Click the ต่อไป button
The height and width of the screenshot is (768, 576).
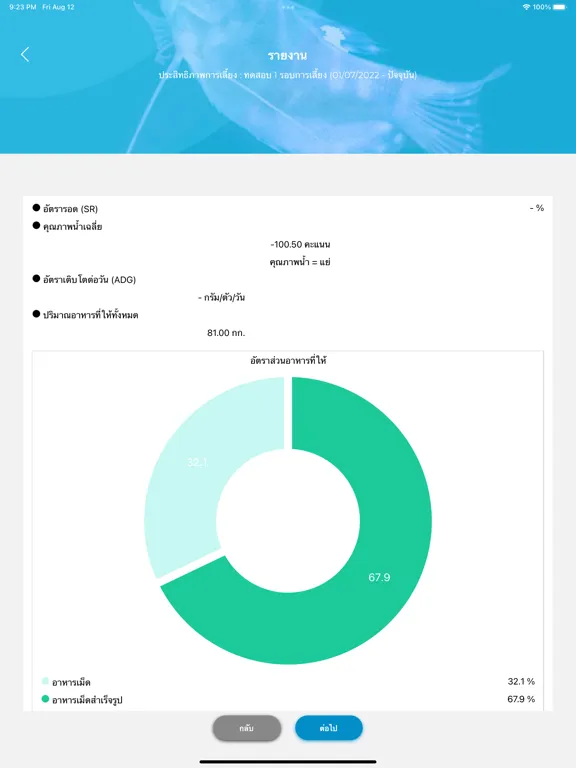click(x=329, y=728)
